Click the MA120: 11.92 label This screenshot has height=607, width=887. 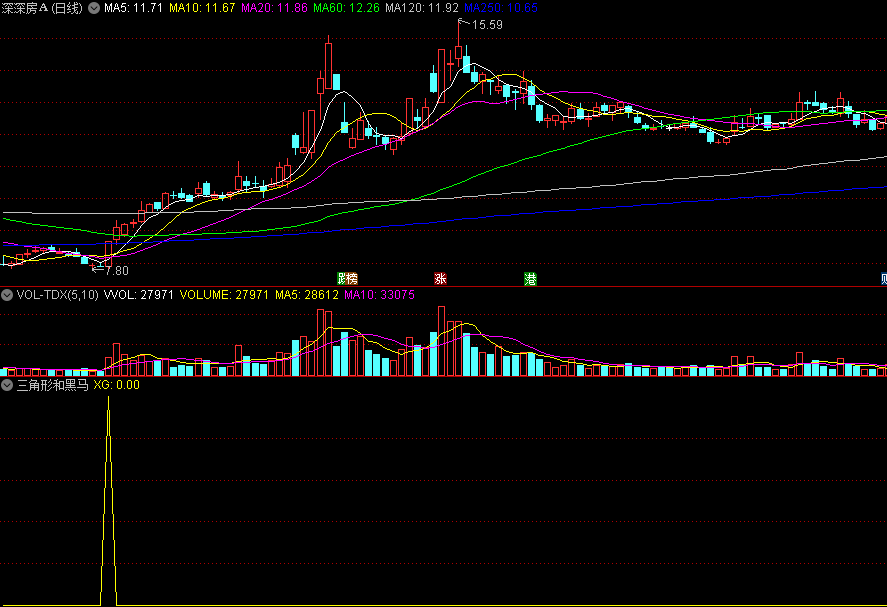click(421, 8)
